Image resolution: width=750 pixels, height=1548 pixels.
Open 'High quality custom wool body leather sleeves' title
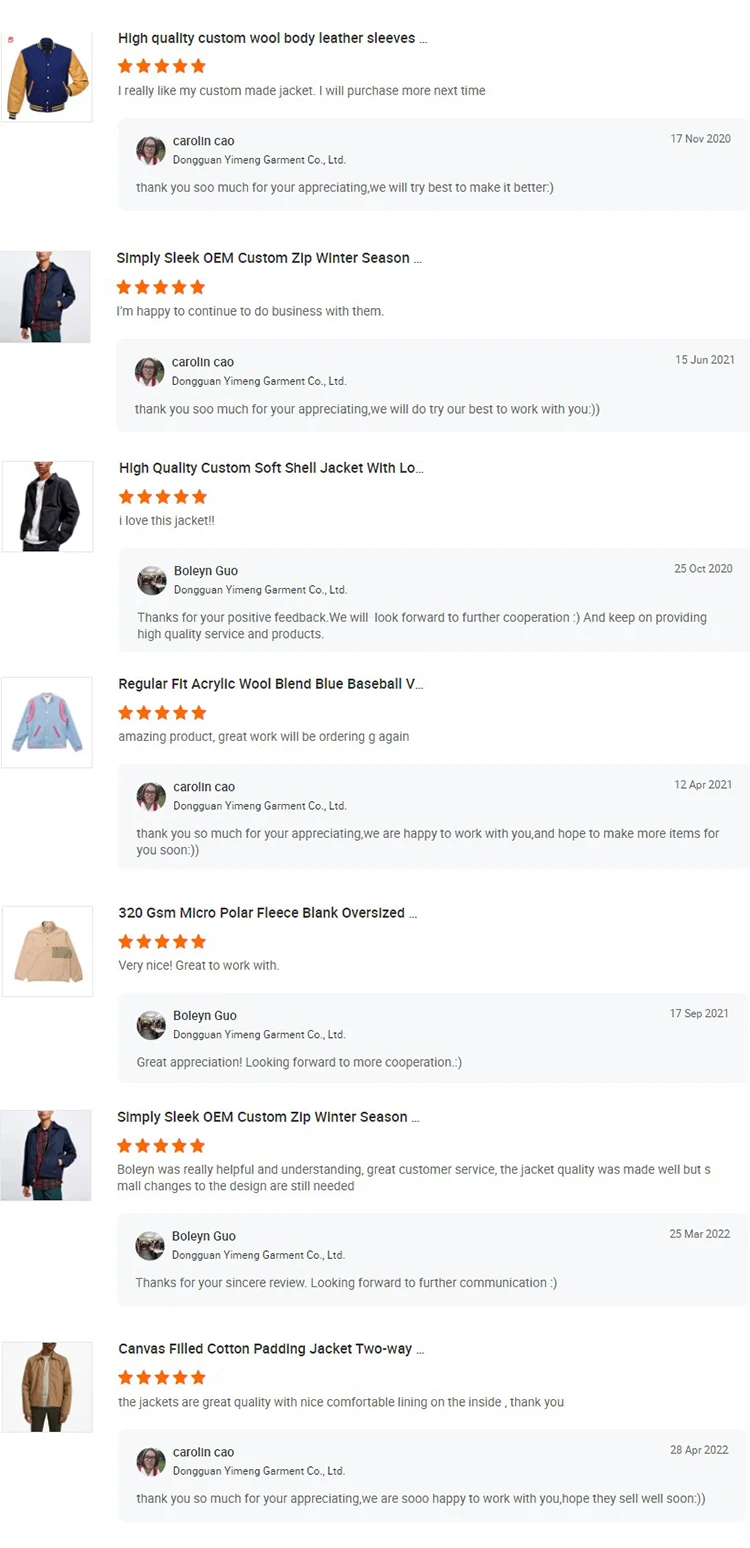tap(272, 39)
